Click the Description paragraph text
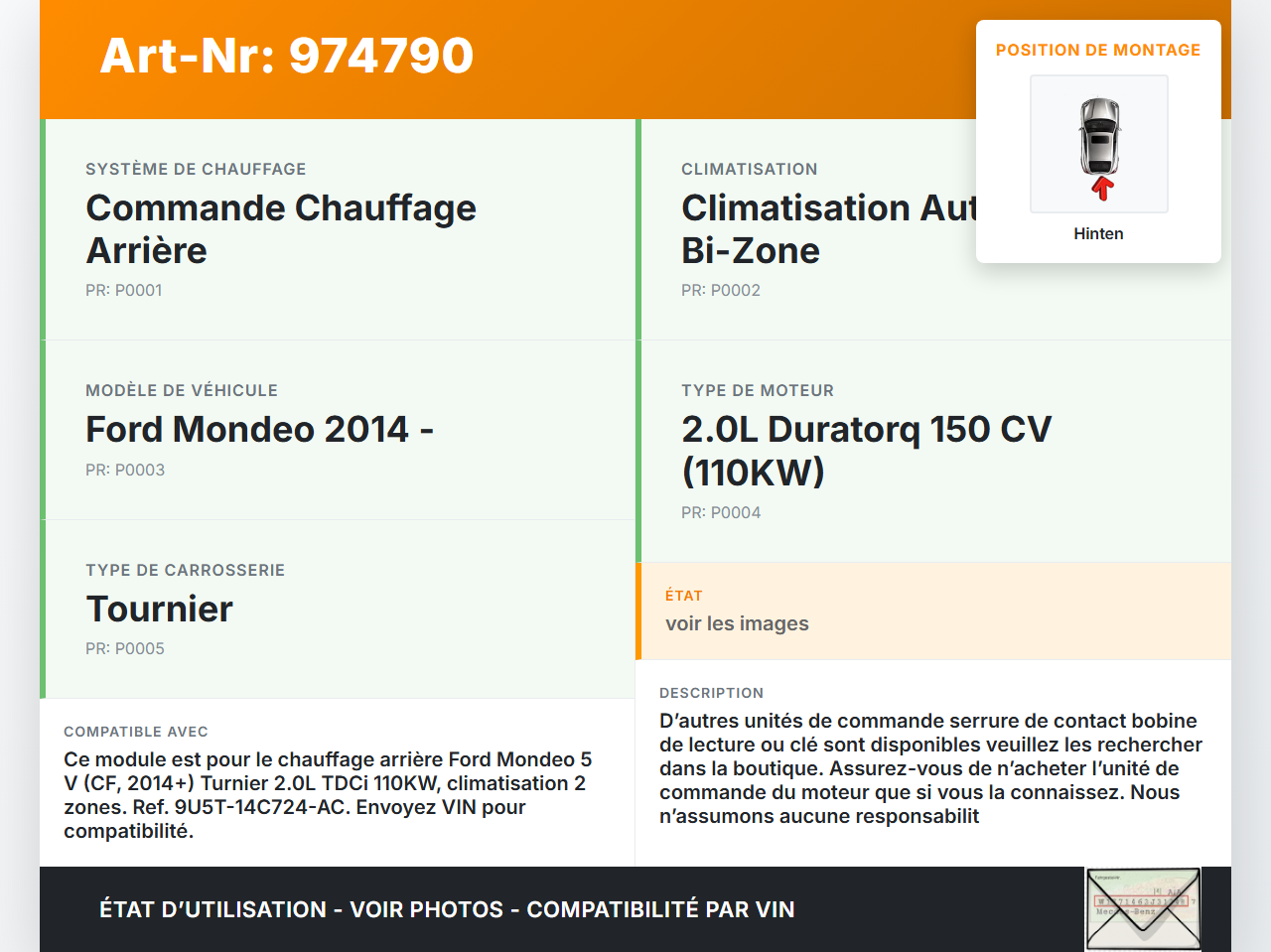Image resolution: width=1271 pixels, height=952 pixels. 931,768
